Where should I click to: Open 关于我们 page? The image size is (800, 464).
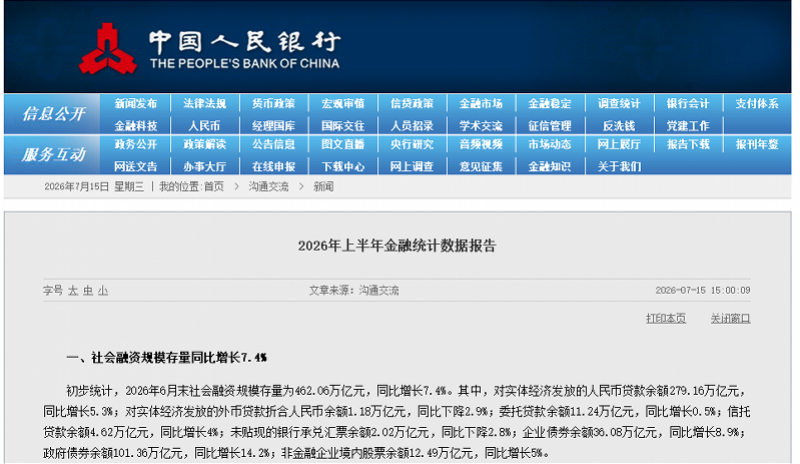click(619, 166)
